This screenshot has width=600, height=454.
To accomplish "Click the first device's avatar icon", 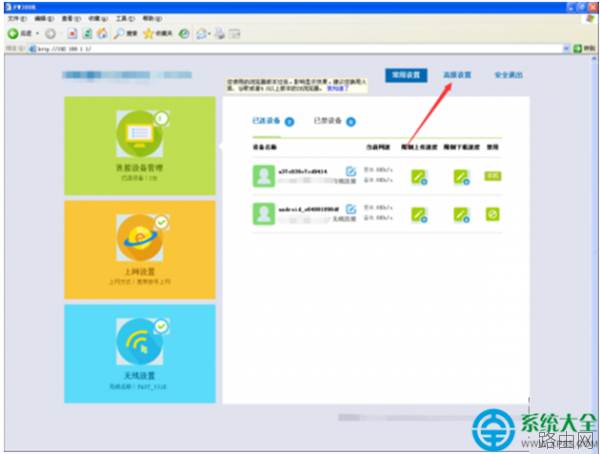I will pos(264,176).
